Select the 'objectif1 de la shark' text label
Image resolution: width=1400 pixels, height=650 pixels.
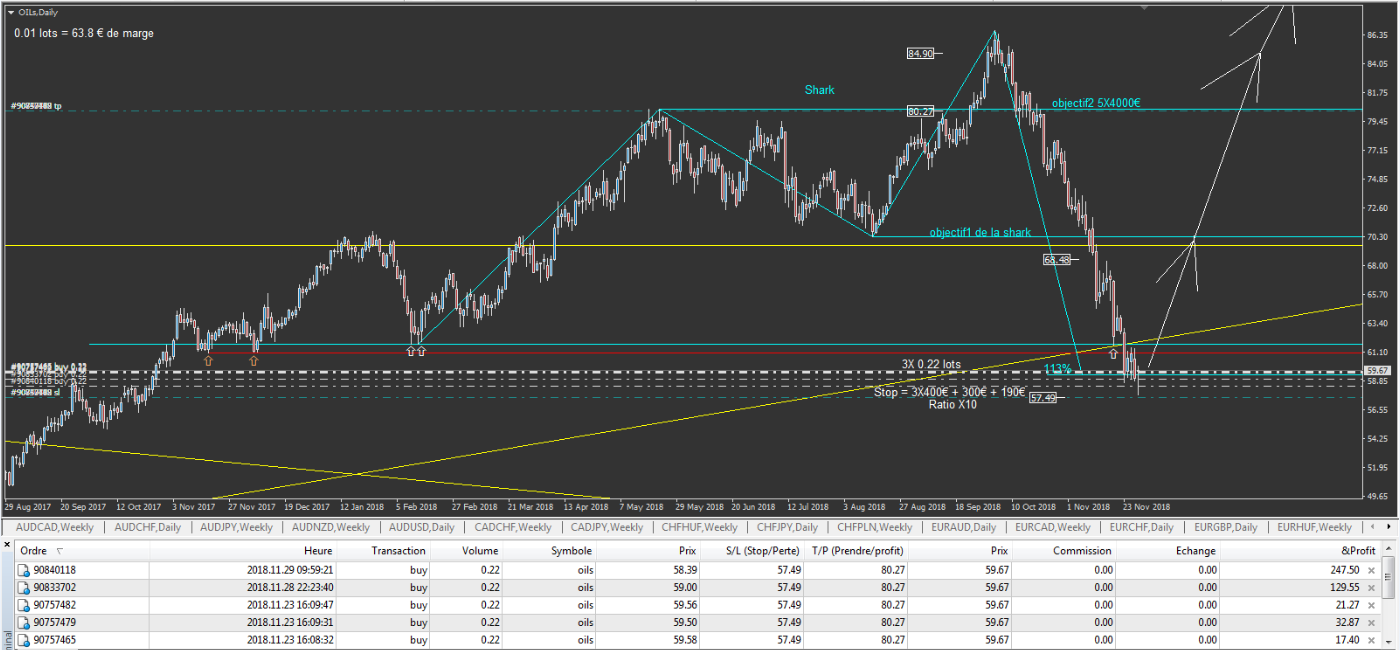(980, 232)
